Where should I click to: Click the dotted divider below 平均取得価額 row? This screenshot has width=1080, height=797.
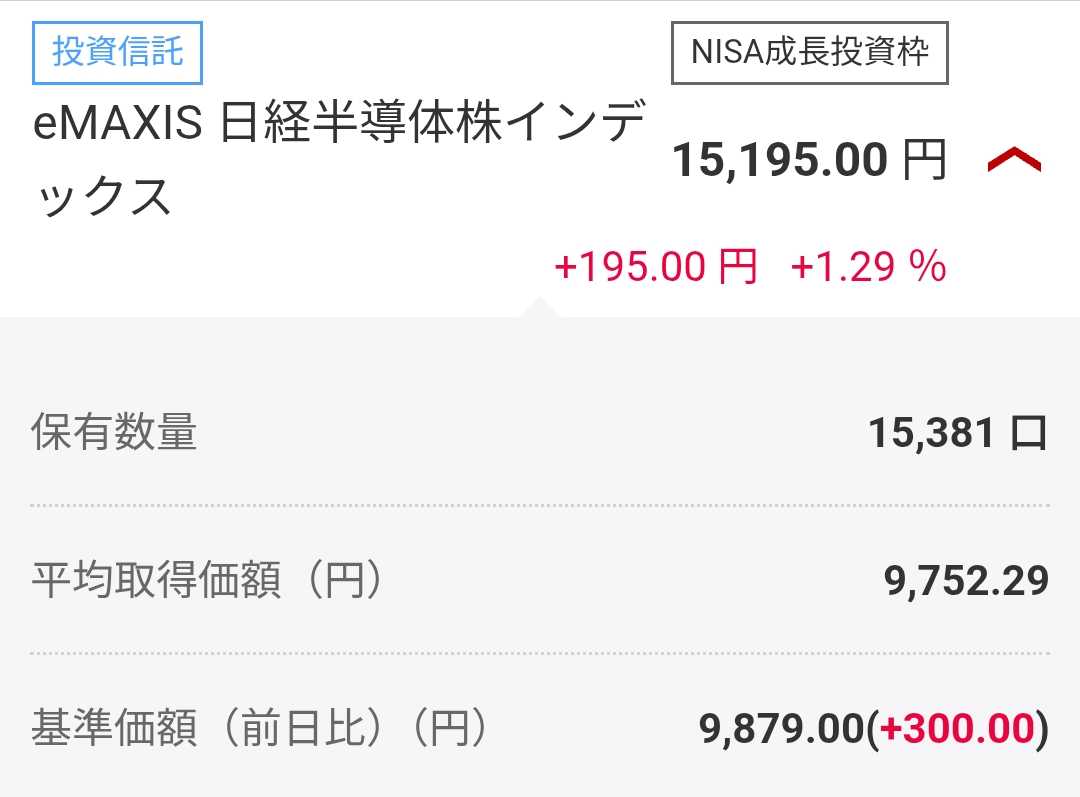pyautogui.click(x=540, y=653)
